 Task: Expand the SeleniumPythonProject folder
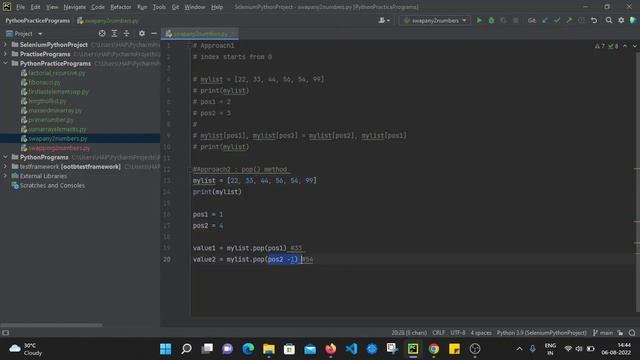pyautogui.click(x=5, y=44)
